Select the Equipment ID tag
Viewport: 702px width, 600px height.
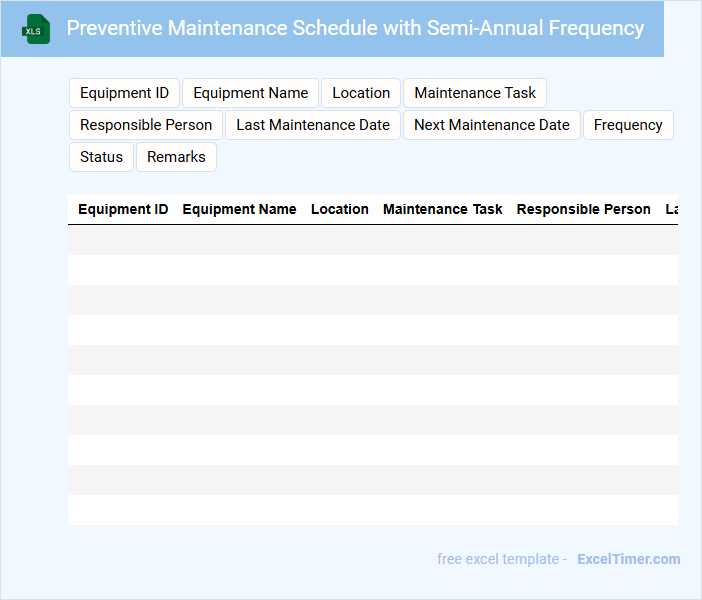click(x=124, y=93)
